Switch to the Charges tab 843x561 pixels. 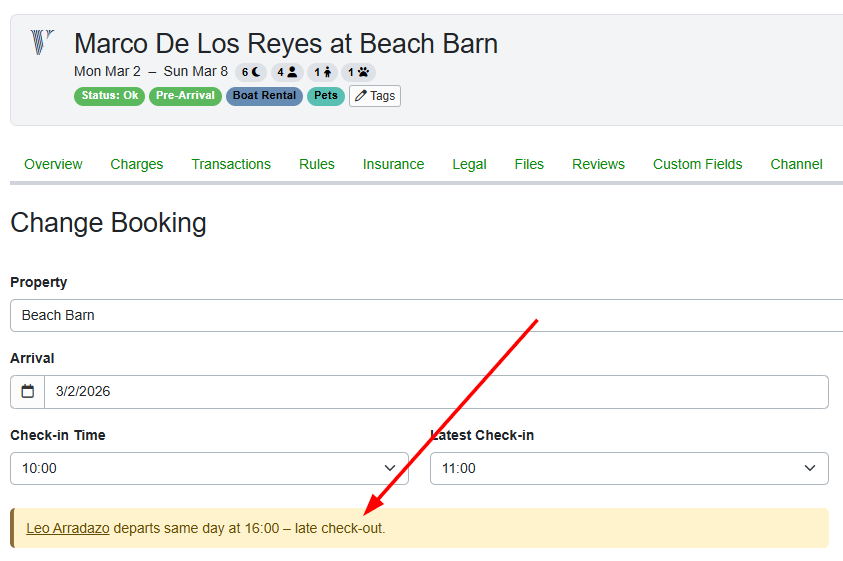click(x=137, y=164)
